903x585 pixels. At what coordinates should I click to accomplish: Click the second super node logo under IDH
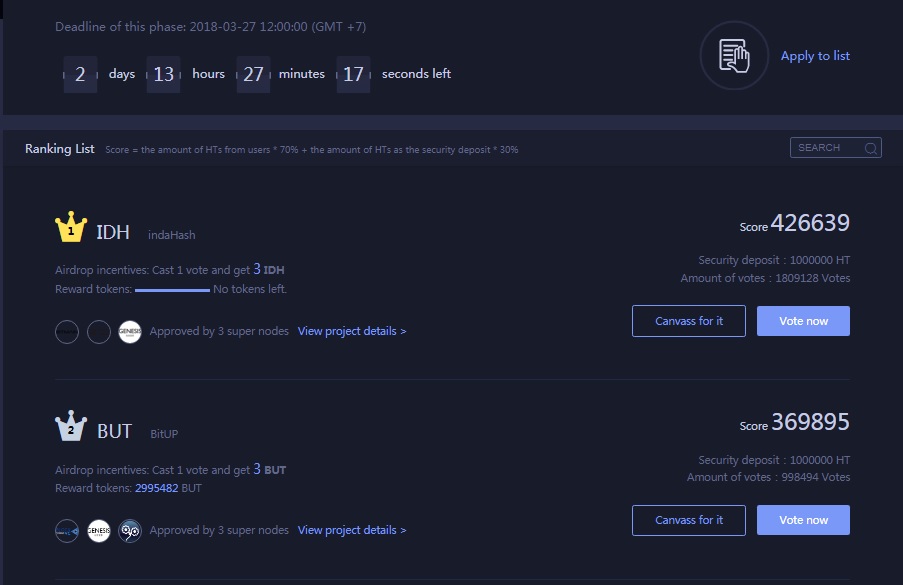98,332
